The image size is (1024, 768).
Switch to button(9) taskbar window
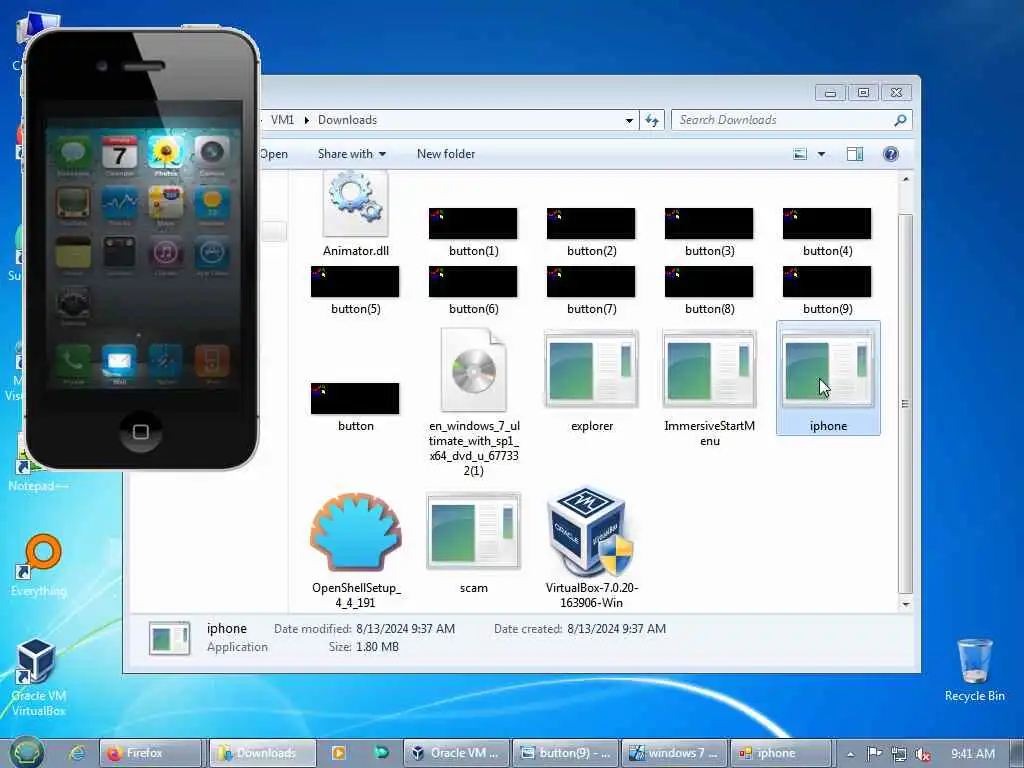[x=565, y=753]
